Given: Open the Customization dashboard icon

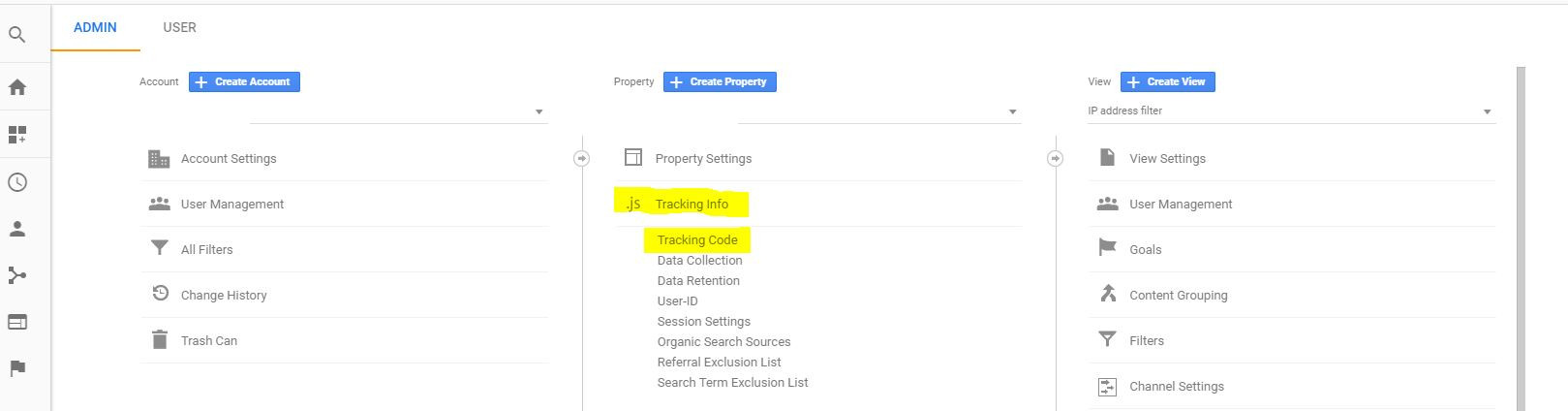Looking at the screenshot, I should (16, 135).
